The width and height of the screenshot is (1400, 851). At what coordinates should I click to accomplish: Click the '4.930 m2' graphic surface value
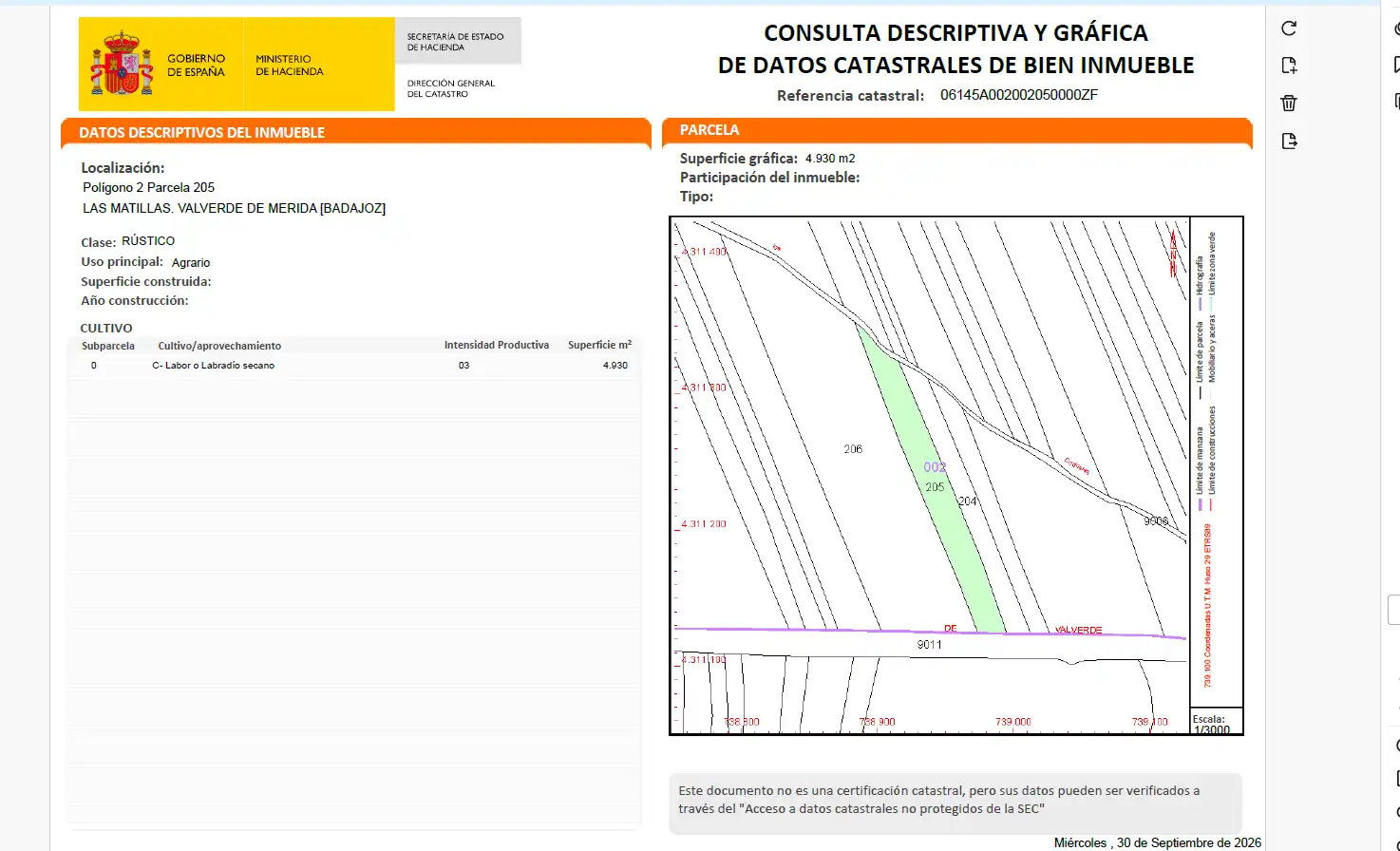(830, 159)
